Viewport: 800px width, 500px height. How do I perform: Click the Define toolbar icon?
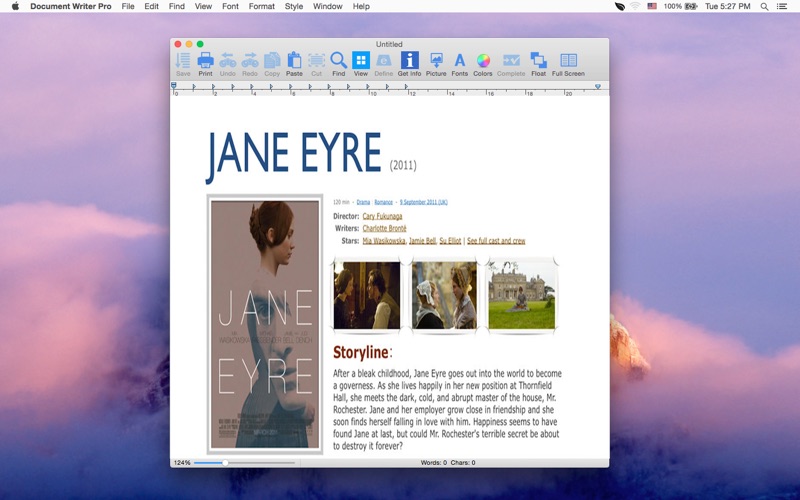pos(383,64)
